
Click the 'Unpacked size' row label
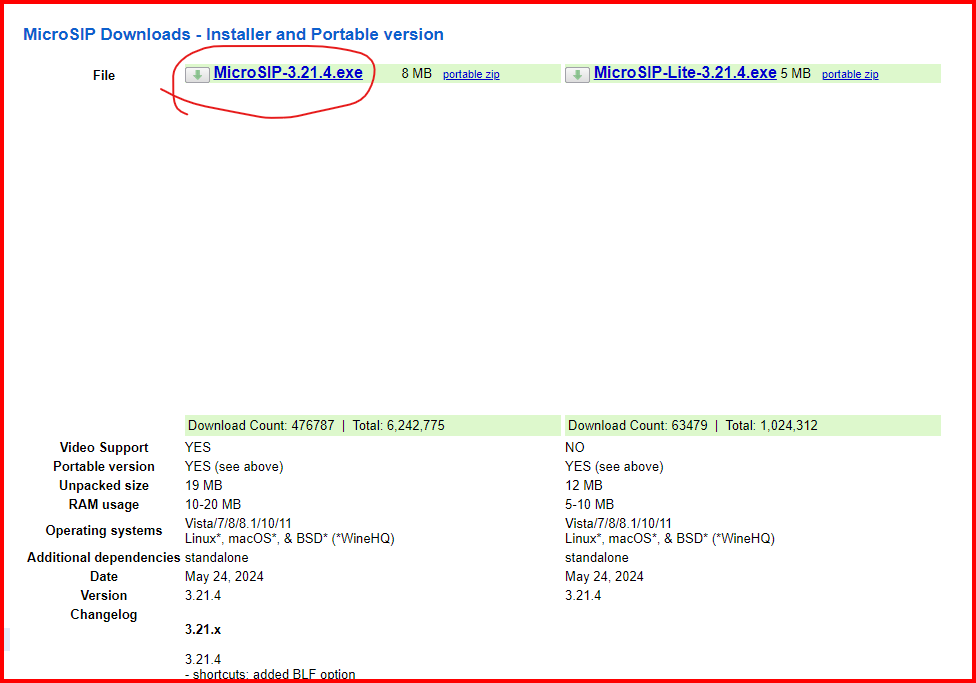coord(104,485)
